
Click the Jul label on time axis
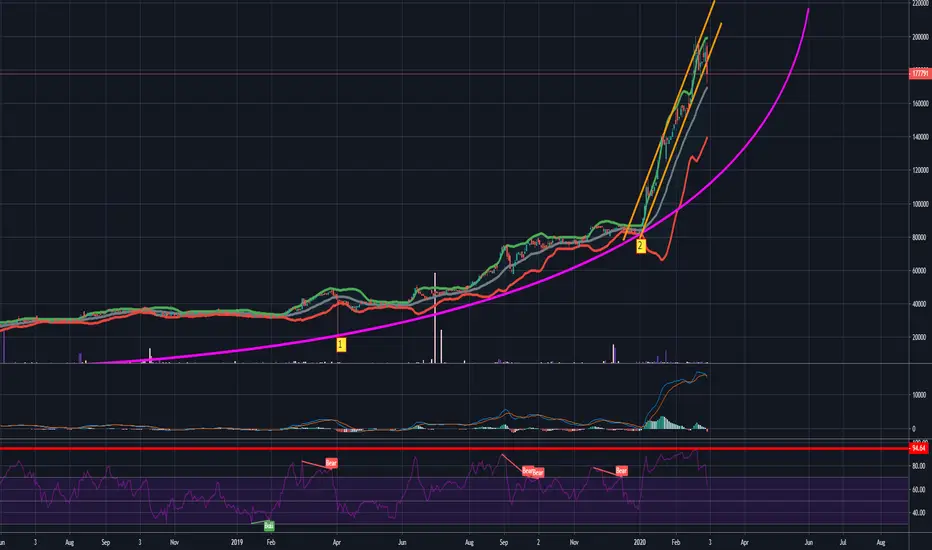843,542
